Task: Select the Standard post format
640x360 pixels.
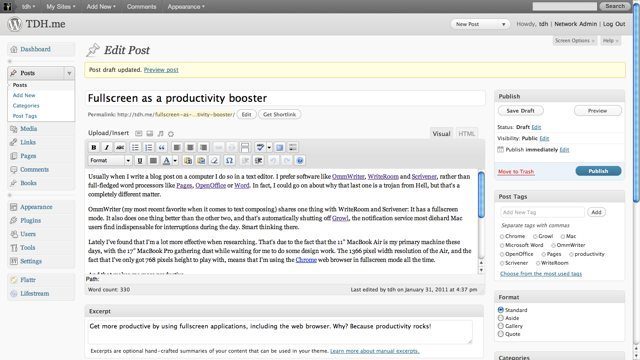Action: tap(501, 310)
